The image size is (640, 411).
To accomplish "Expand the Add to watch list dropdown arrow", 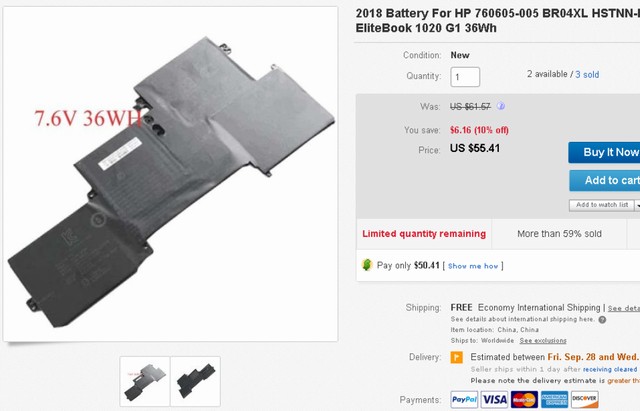I will tap(637, 205).
